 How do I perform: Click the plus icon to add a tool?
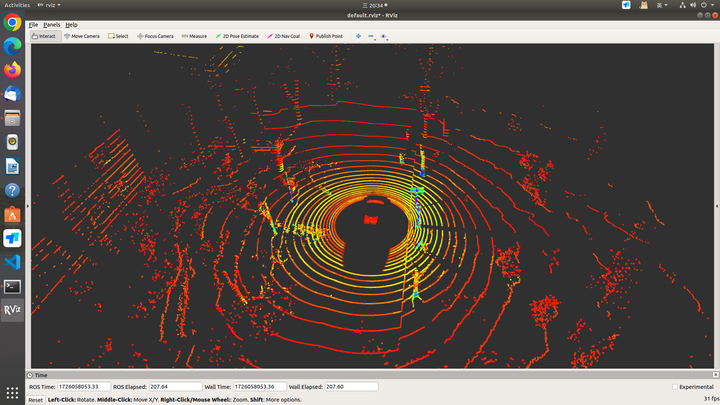click(358, 36)
